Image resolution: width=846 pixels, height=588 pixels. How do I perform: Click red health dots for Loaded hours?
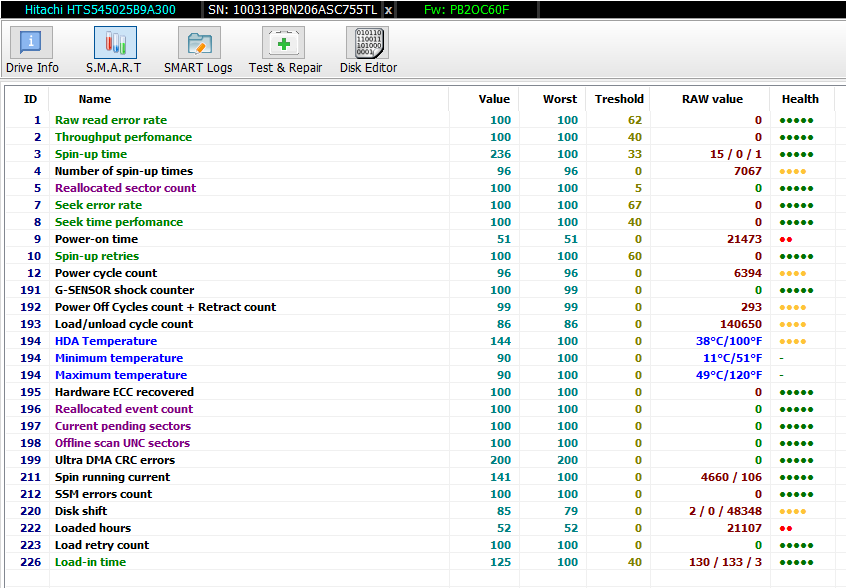coord(785,528)
